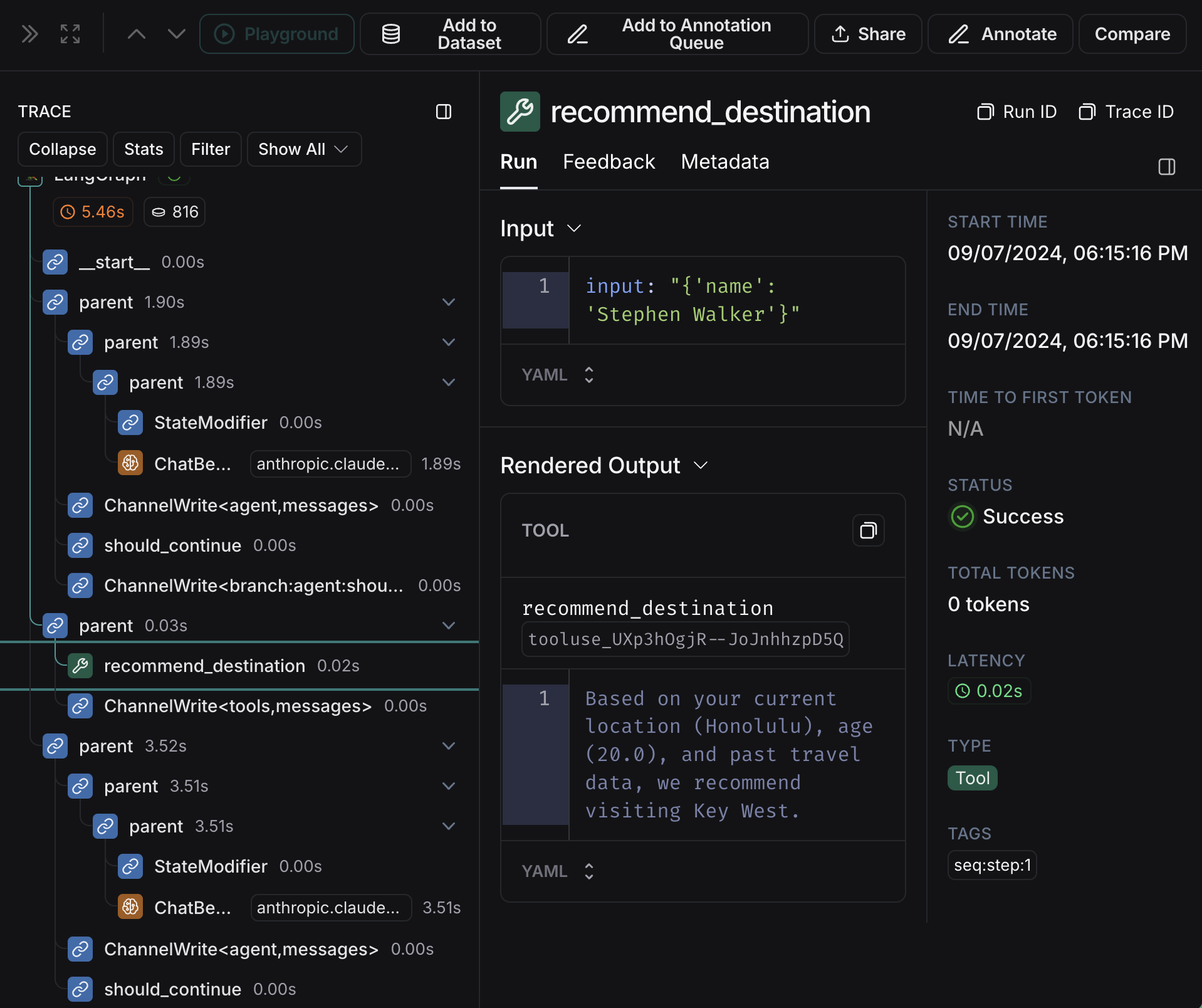
Task: Switch to the Feedback tab
Action: [609, 162]
